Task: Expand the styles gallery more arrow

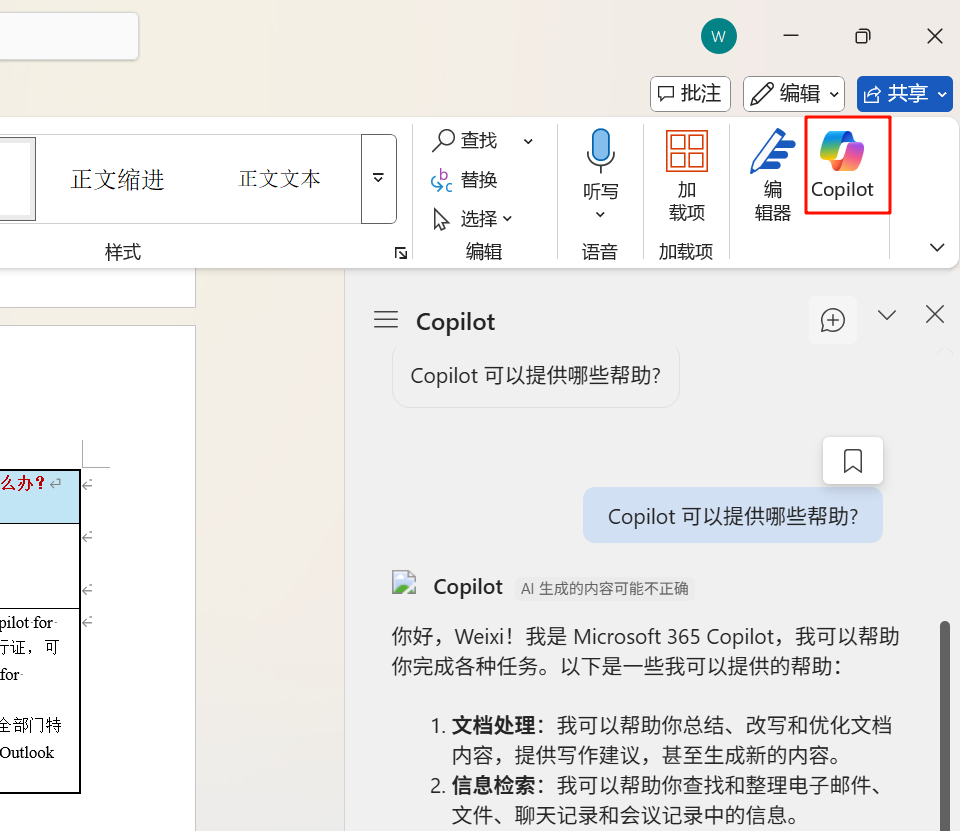Action: coord(378,178)
